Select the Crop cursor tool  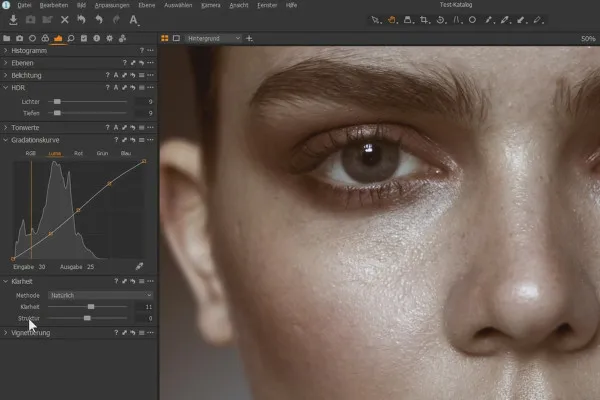point(424,20)
